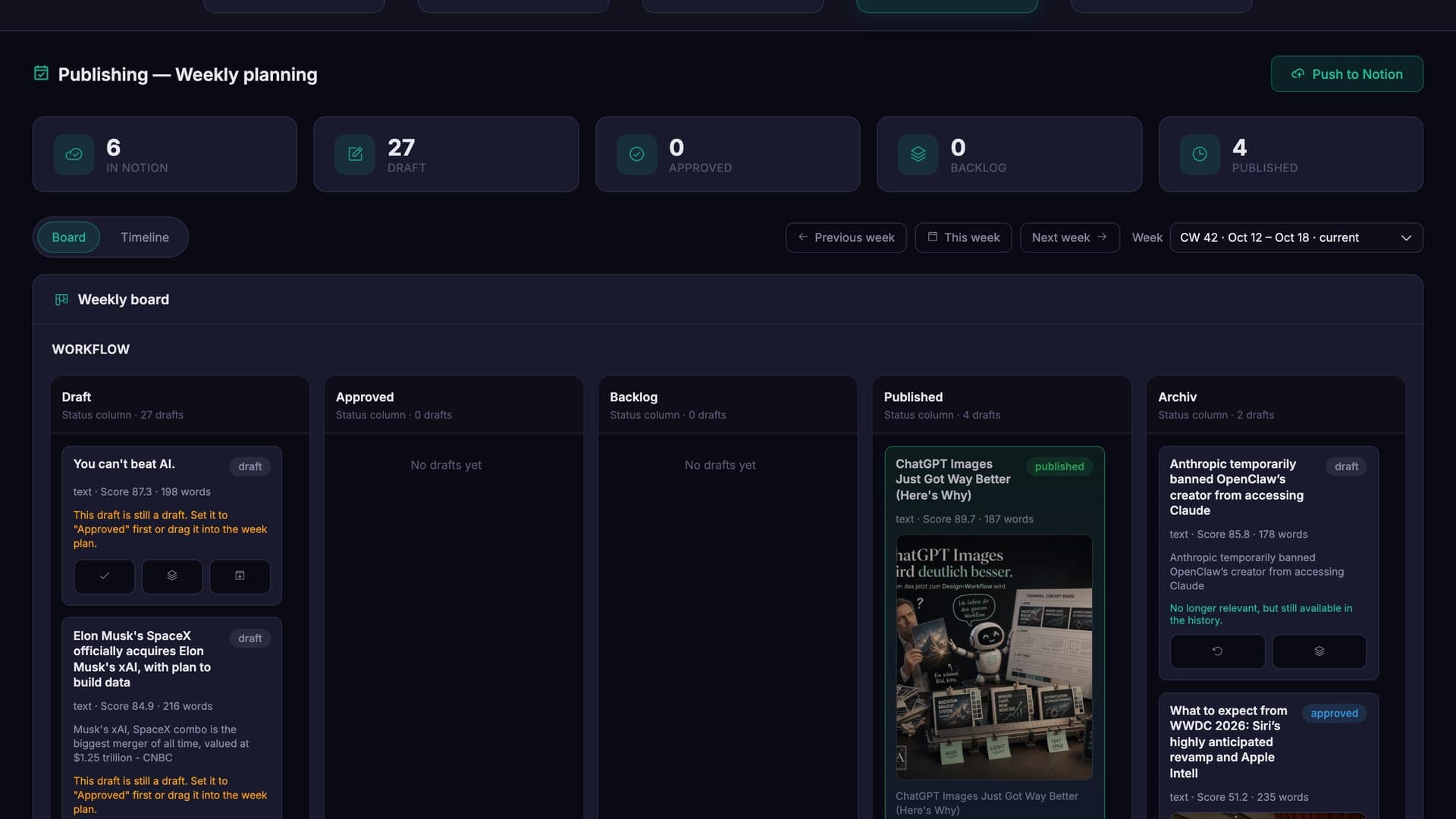Archive "You can't beat AI." draft (box icon)
The image size is (1456, 819).
tap(240, 576)
